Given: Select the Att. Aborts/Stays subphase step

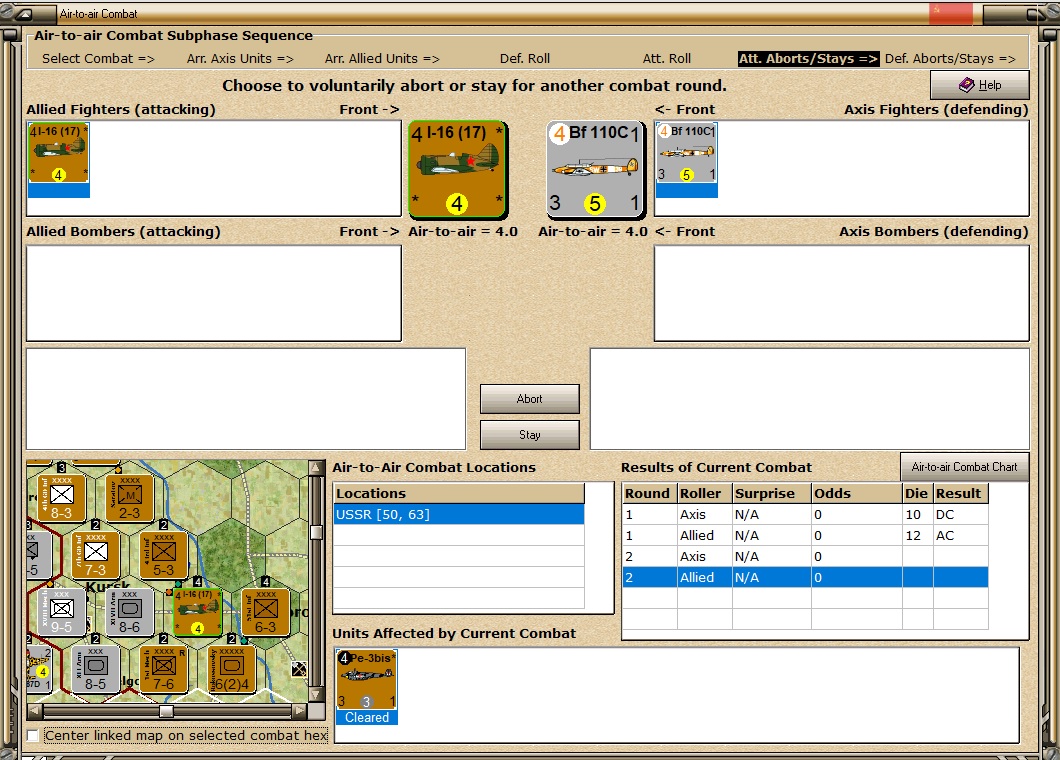Looking at the screenshot, I should click(x=808, y=59).
